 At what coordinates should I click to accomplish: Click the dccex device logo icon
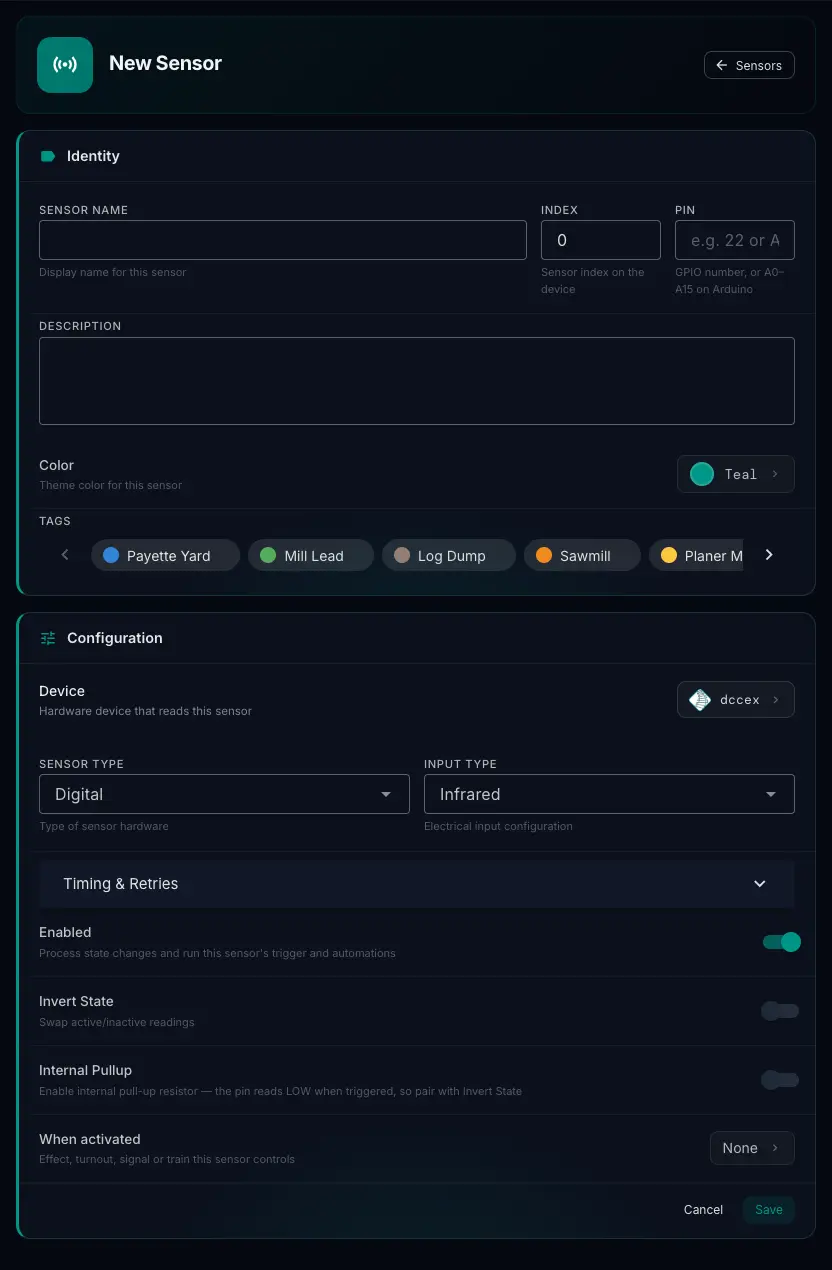pos(700,700)
